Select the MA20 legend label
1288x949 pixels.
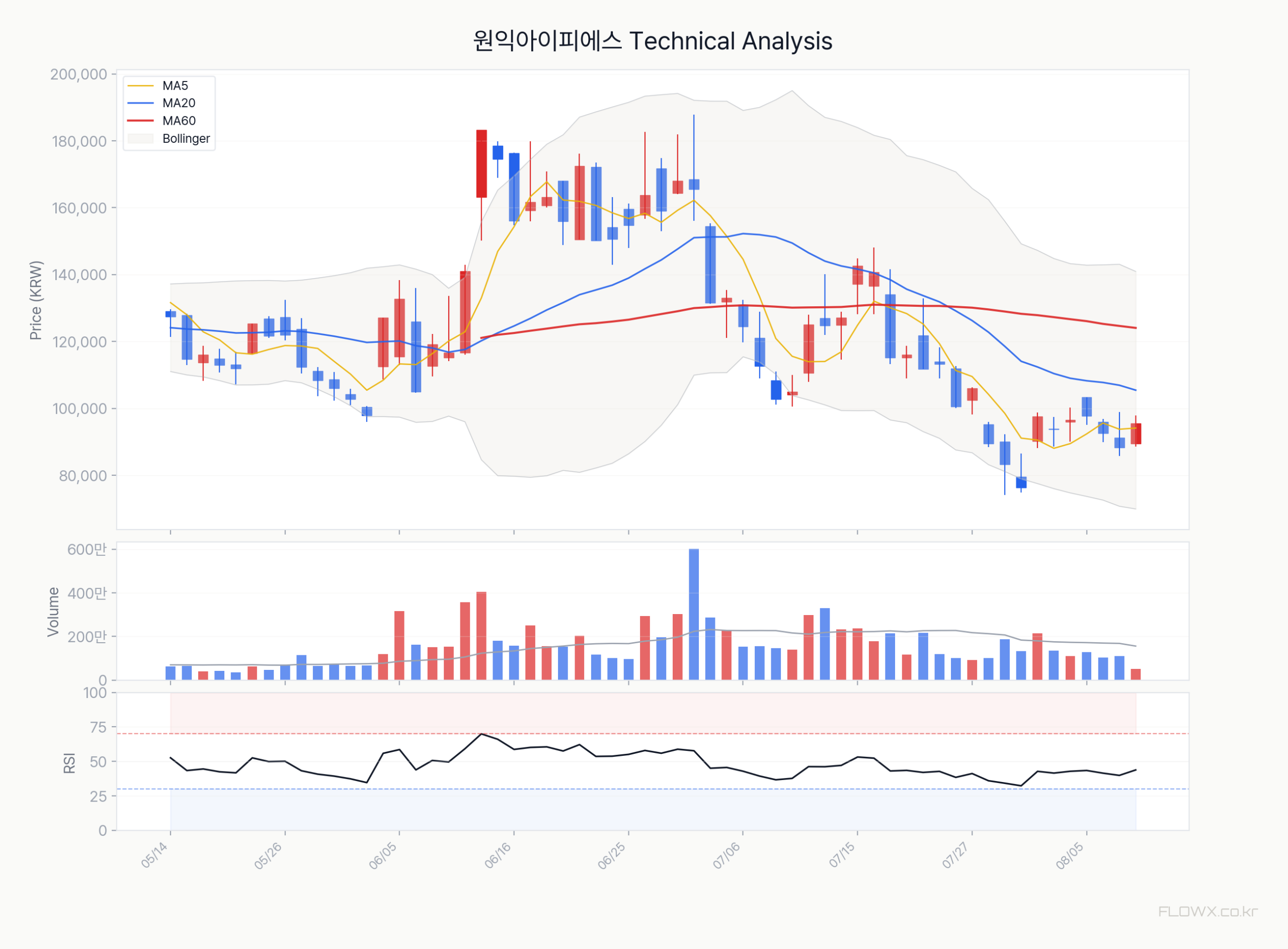pos(179,103)
